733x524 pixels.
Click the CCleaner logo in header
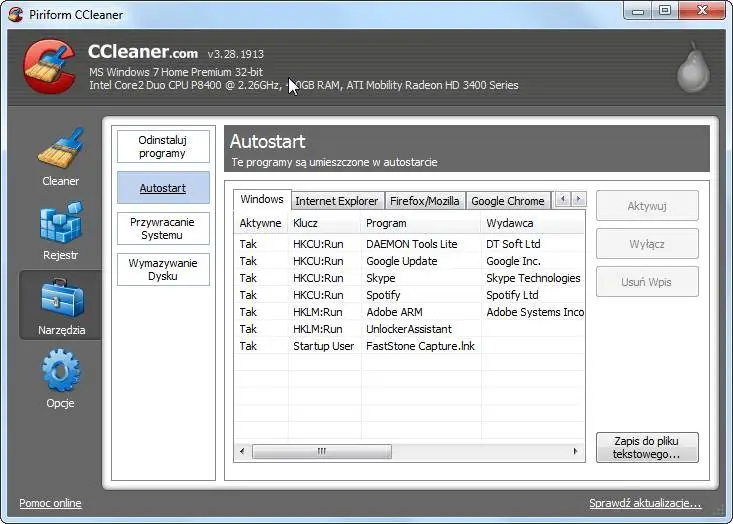[47, 67]
